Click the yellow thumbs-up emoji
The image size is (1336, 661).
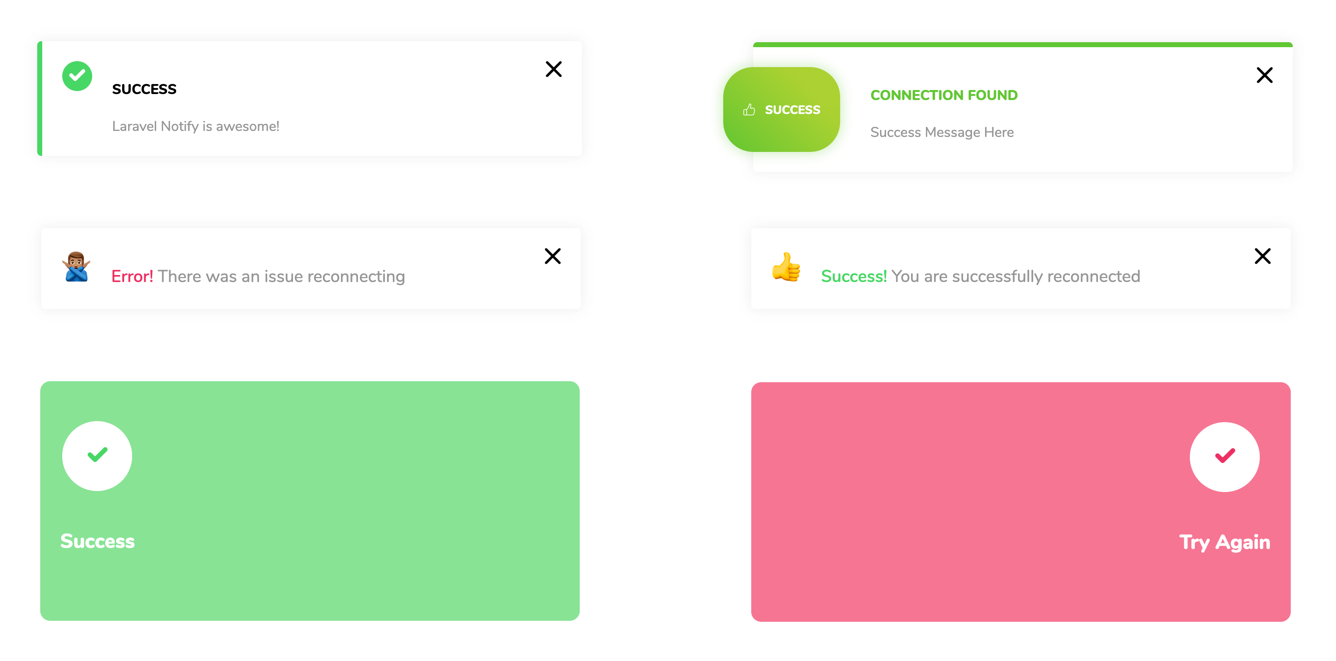[x=786, y=267]
